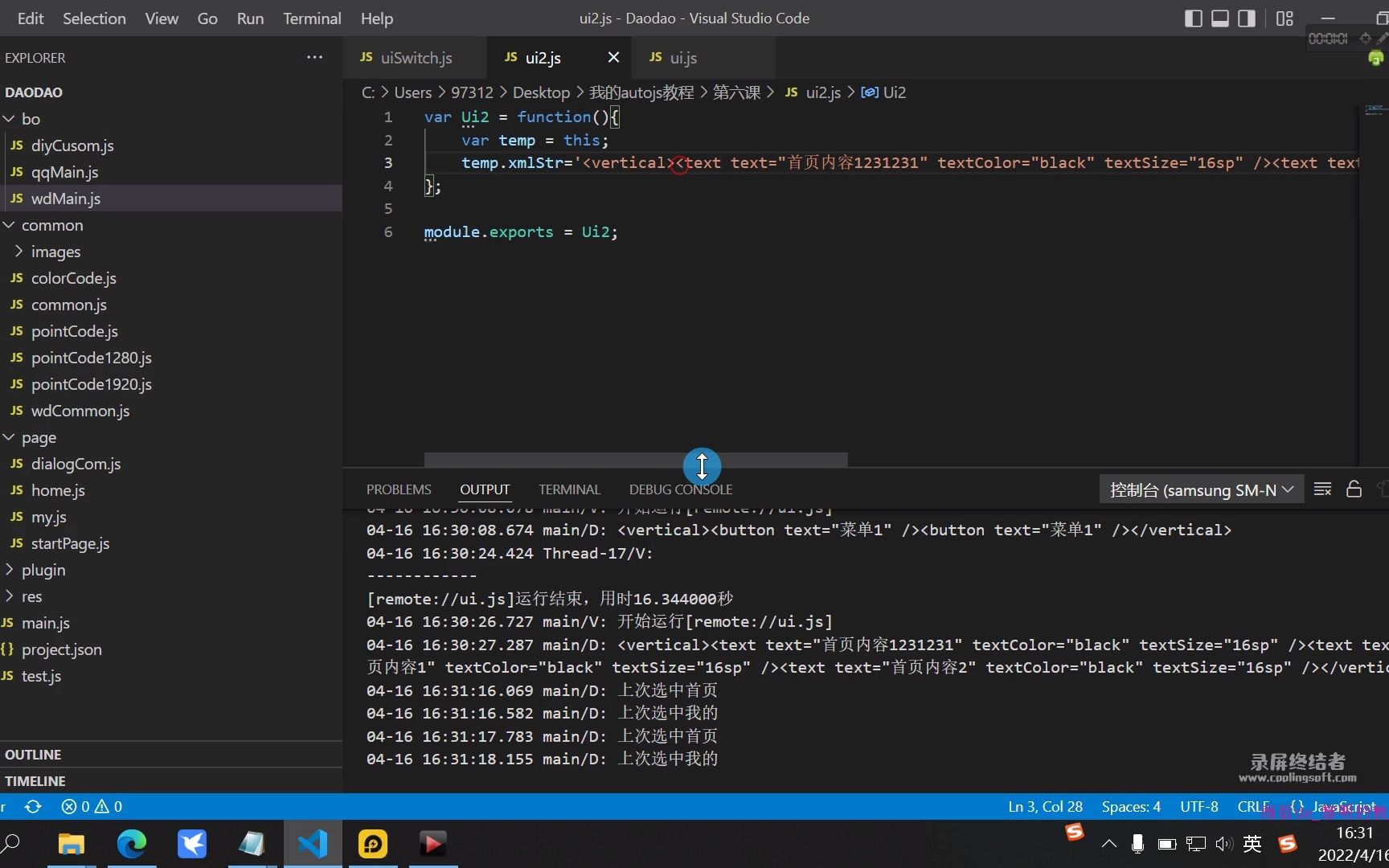Switch to the TERMINAL panel tab

click(569, 489)
